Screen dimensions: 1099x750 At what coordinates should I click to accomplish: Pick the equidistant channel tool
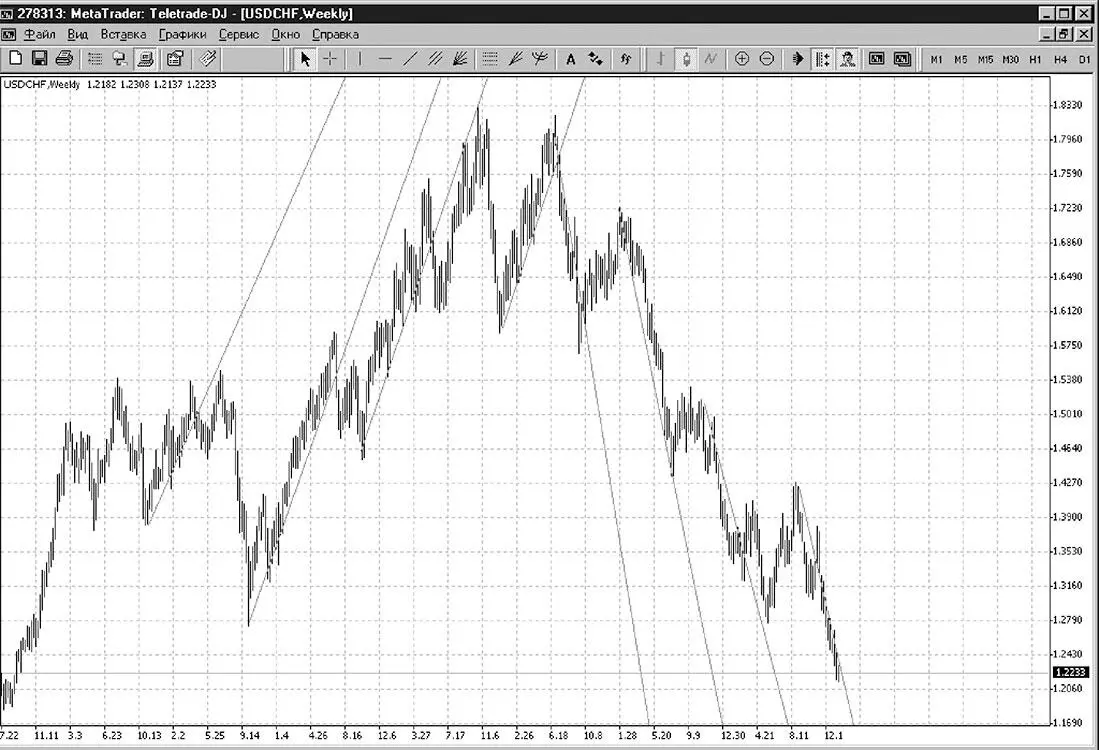(x=435, y=60)
